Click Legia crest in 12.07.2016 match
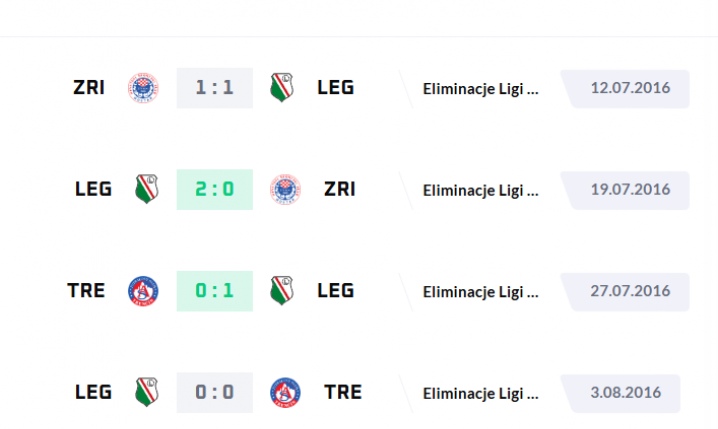This screenshot has width=718, height=429. click(282, 87)
